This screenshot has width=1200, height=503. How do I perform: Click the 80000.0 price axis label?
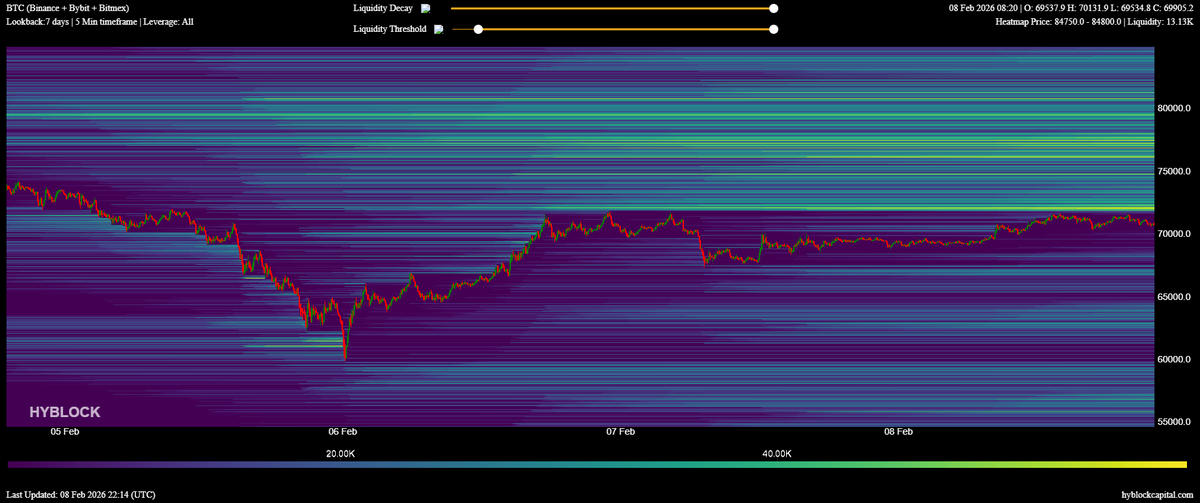[x=1173, y=108]
